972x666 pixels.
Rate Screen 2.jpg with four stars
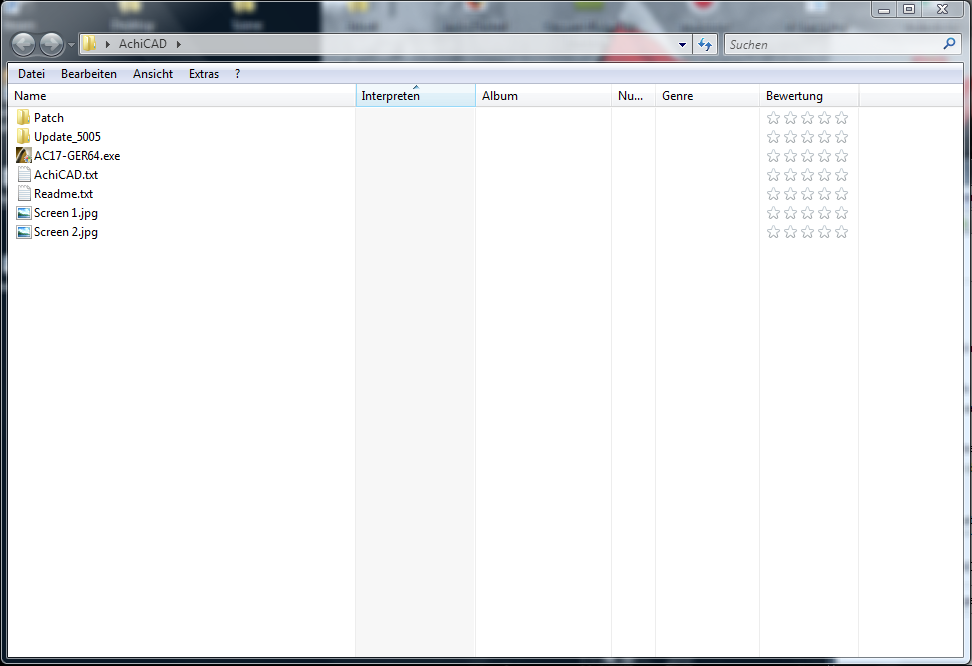[824, 232]
